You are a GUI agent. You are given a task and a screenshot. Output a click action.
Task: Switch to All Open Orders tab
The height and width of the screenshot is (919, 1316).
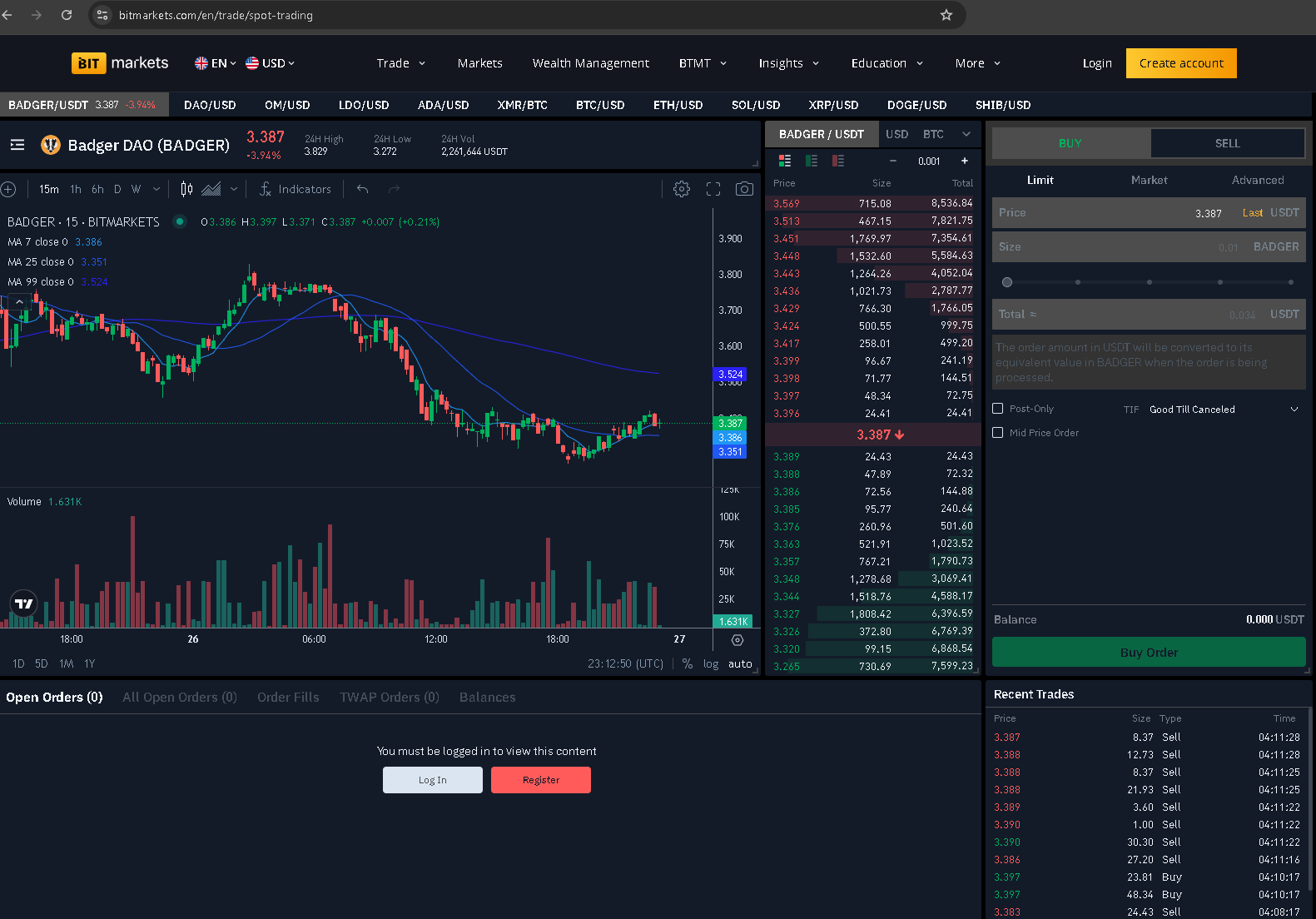click(x=180, y=697)
